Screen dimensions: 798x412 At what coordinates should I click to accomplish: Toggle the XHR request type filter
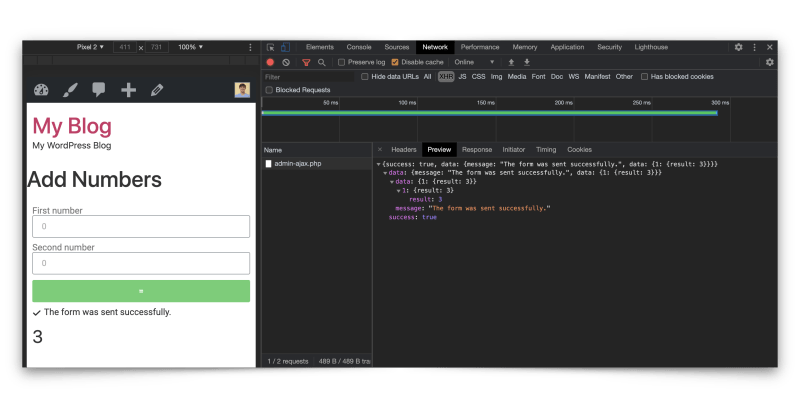pos(446,77)
